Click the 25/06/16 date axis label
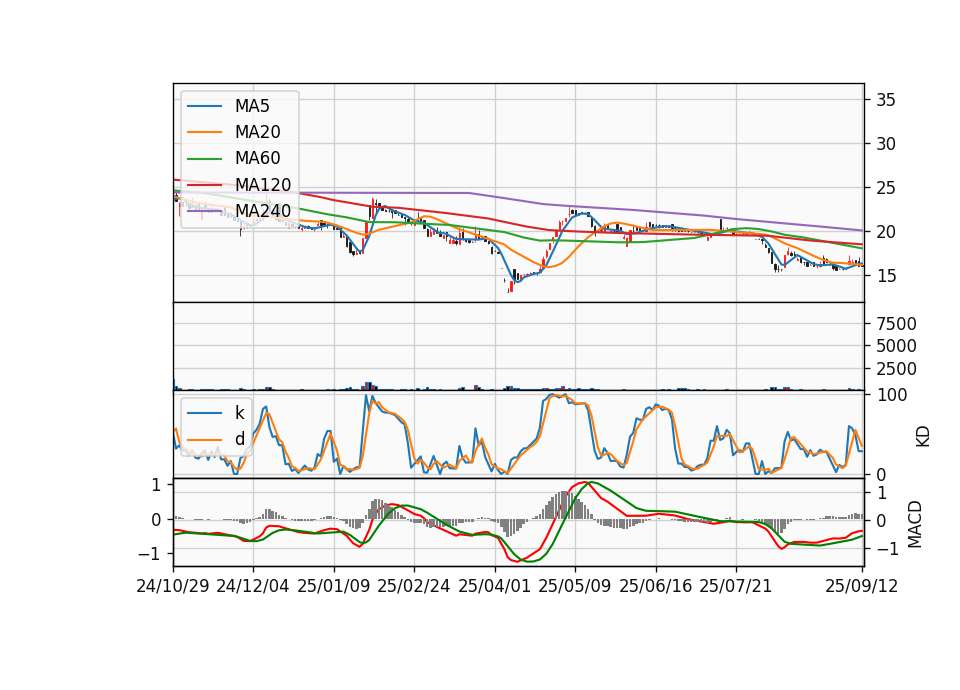This screenshot has width=960, height=690. click(x=656, y=586)
